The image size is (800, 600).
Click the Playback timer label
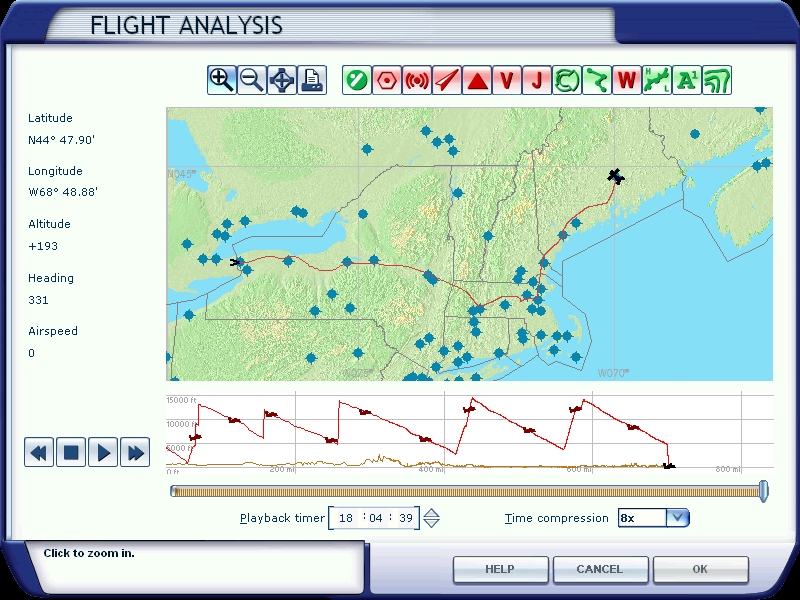click(282, 518)
